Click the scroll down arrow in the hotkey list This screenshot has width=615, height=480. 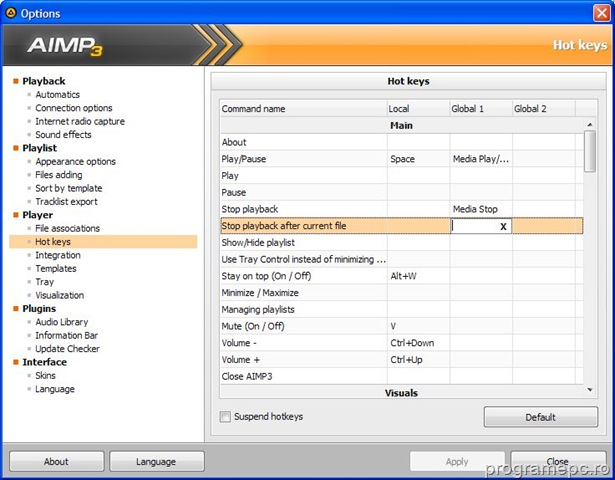point(590,390)
